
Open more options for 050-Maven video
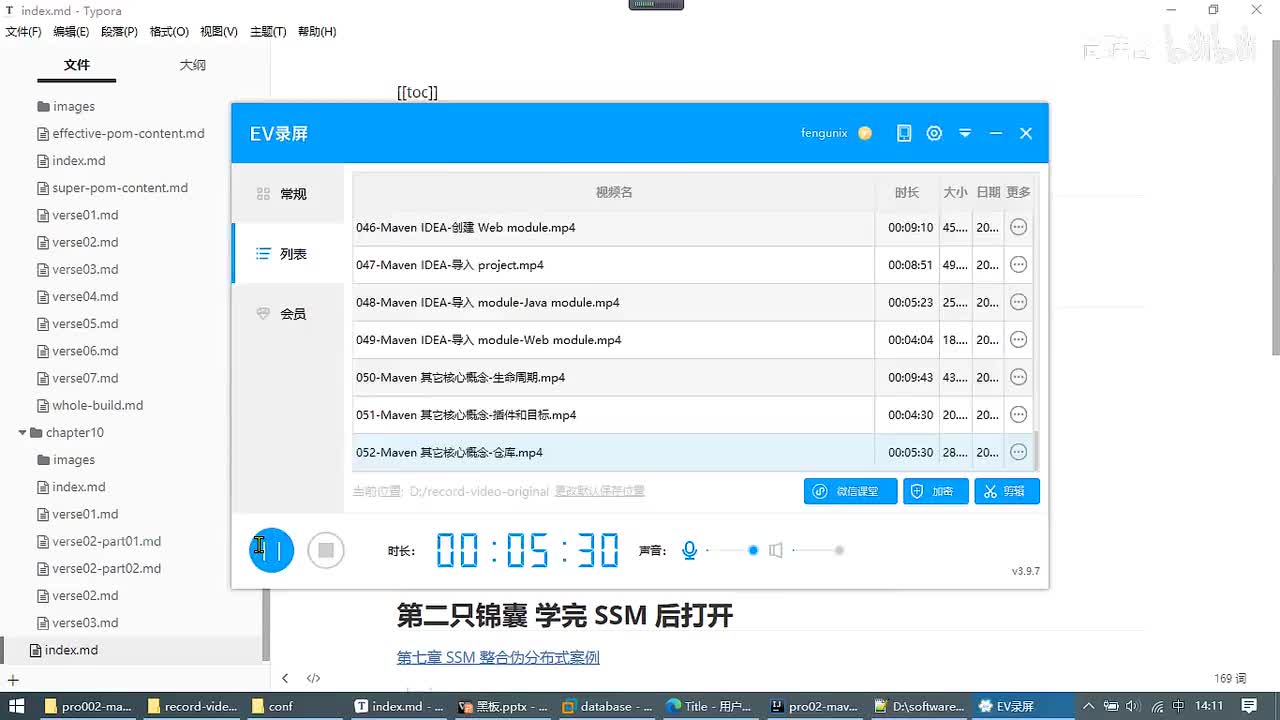tap(1018, 377)
